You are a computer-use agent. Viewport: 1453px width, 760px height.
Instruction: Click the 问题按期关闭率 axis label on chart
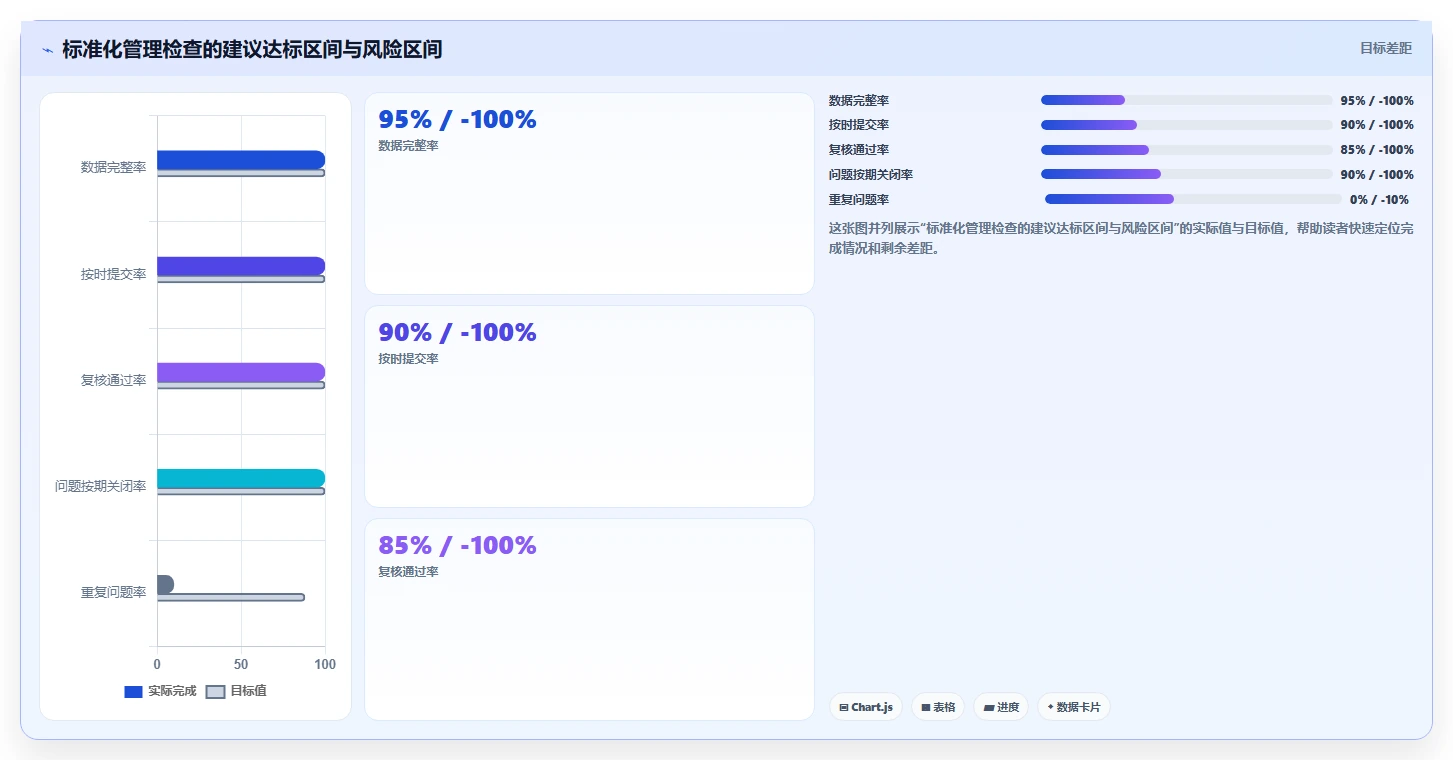point(100,486)
